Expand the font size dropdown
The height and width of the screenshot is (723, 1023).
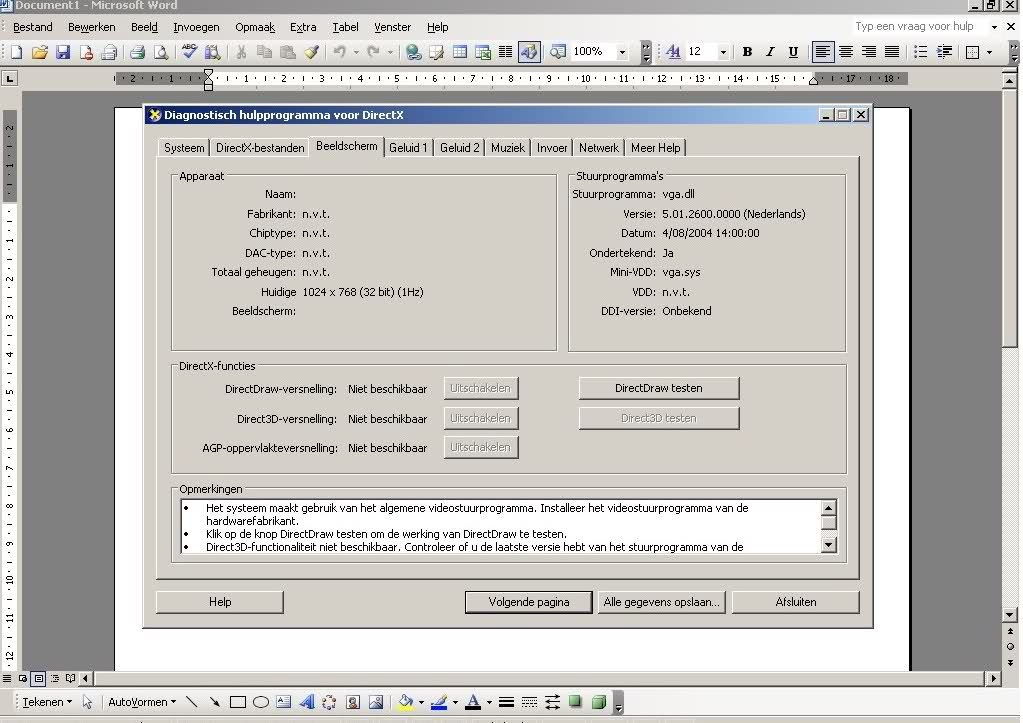pyautogui.click(x=722, y=52)
